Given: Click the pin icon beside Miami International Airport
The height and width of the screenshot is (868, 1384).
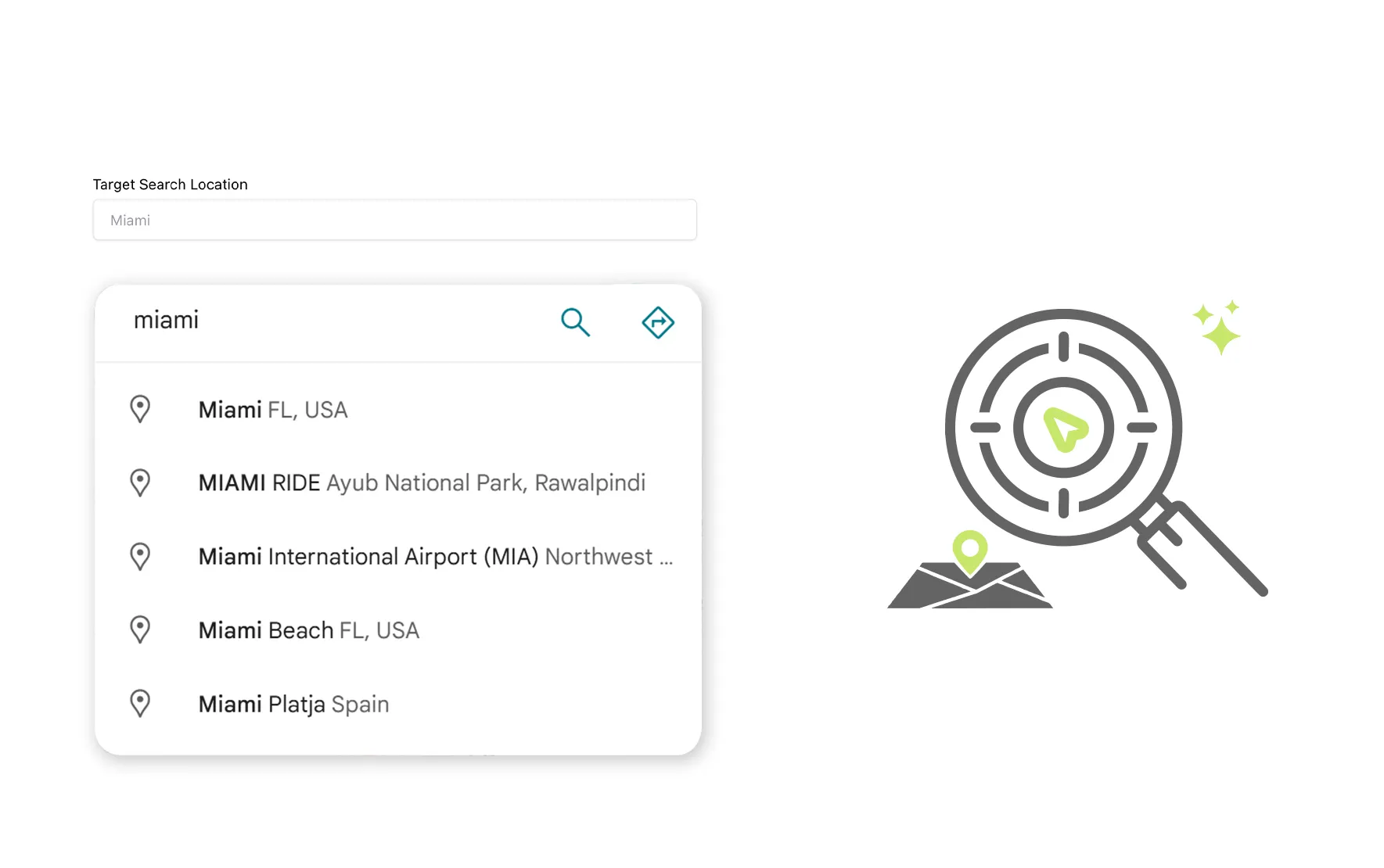Looking at the screenshot, I should point(140,556).
